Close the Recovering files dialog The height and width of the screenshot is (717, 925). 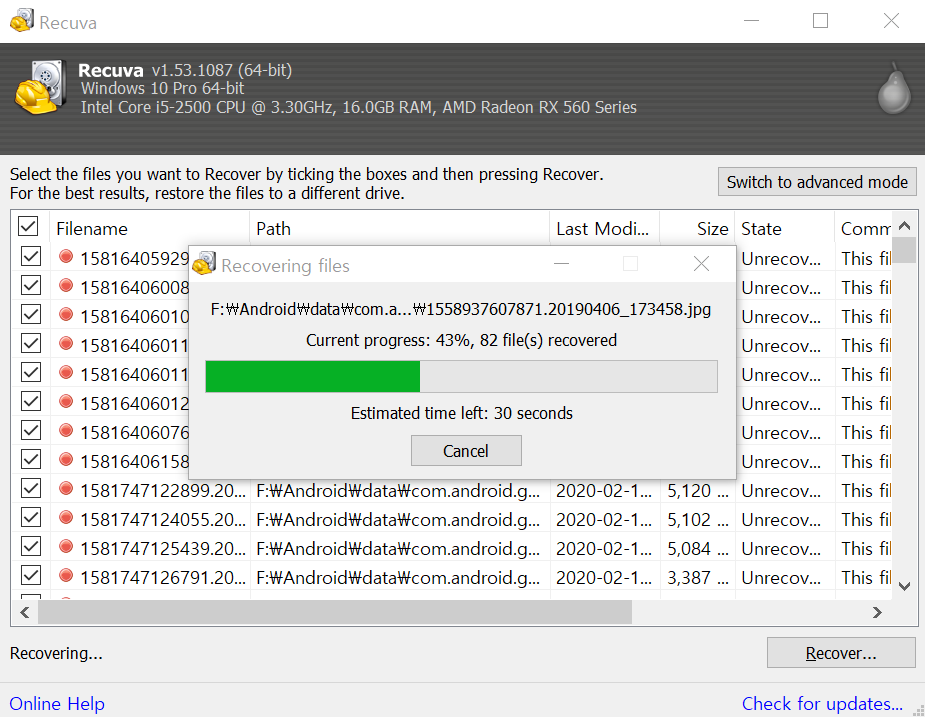[701, 264]
